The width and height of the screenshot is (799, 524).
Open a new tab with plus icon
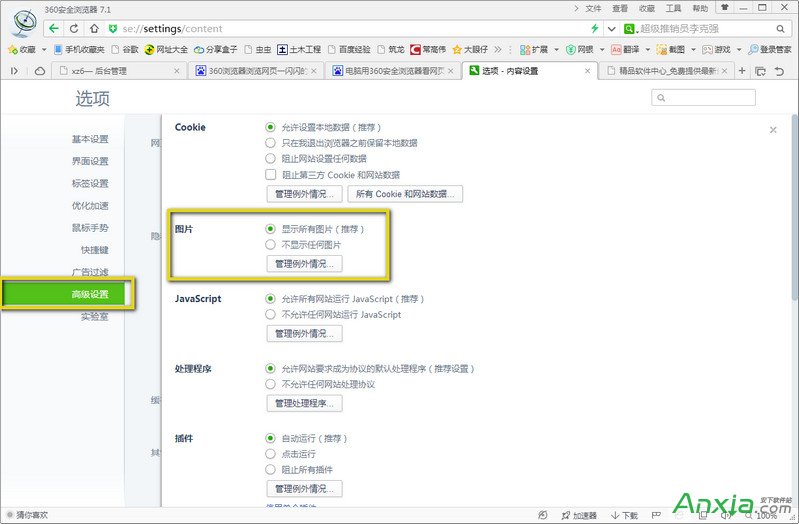[742, 71]
